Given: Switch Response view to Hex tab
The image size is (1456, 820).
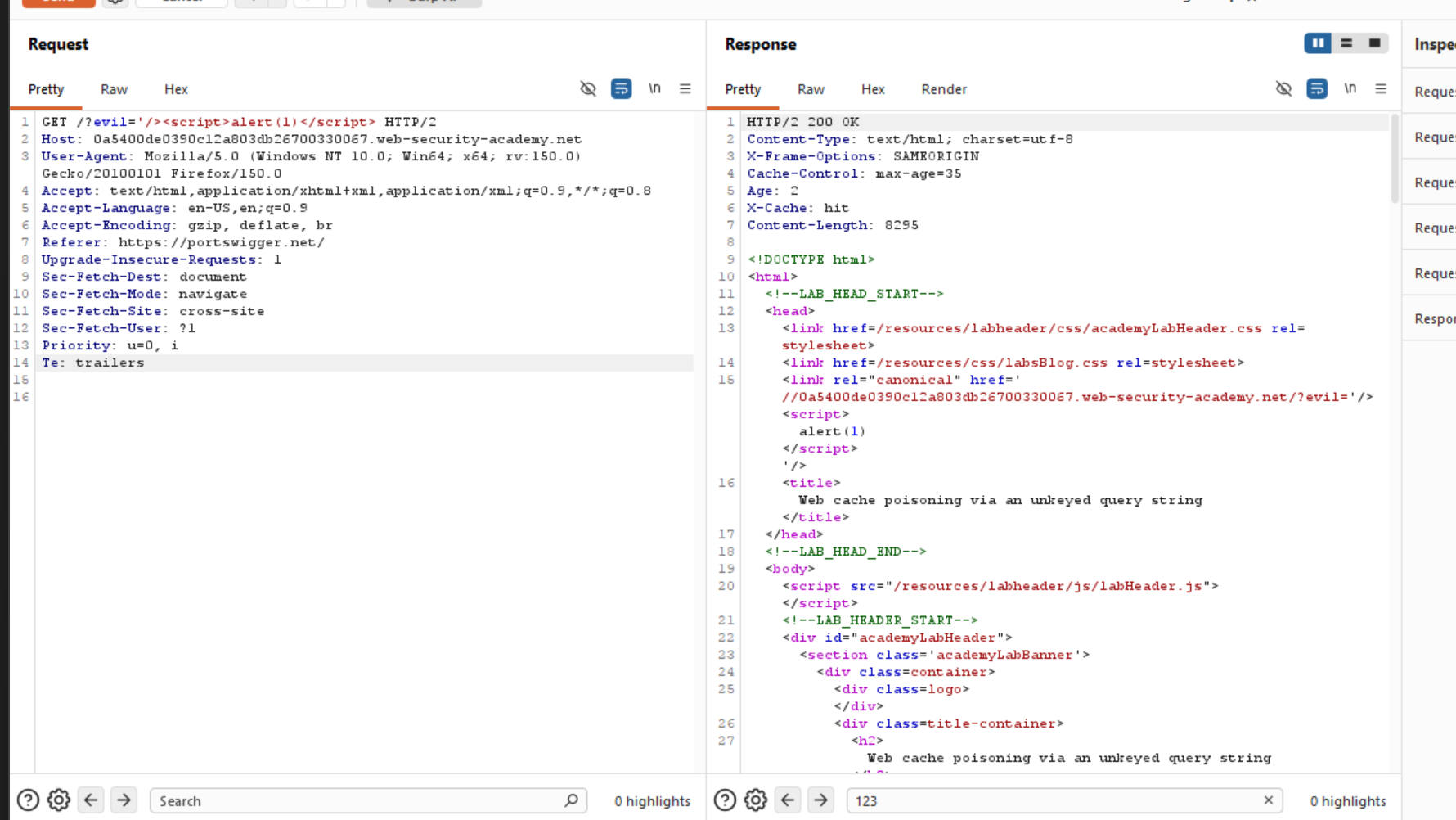Looking at the screenshot, I should 873,89.
